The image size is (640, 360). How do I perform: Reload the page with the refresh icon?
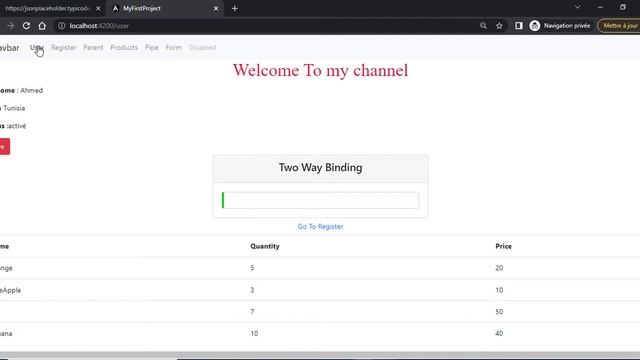[x=26, y=26]
